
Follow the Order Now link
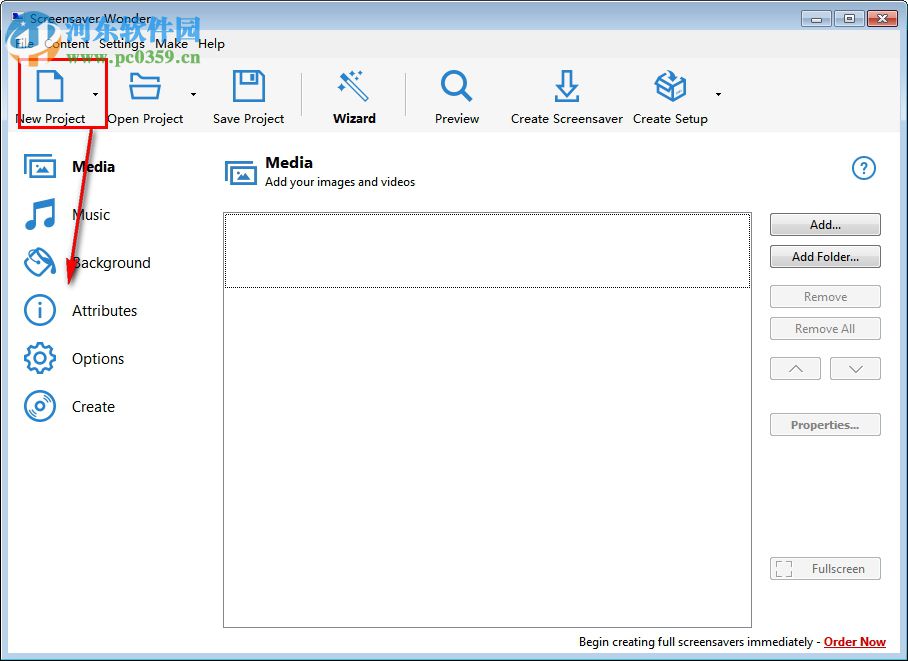tap(854, 642)
